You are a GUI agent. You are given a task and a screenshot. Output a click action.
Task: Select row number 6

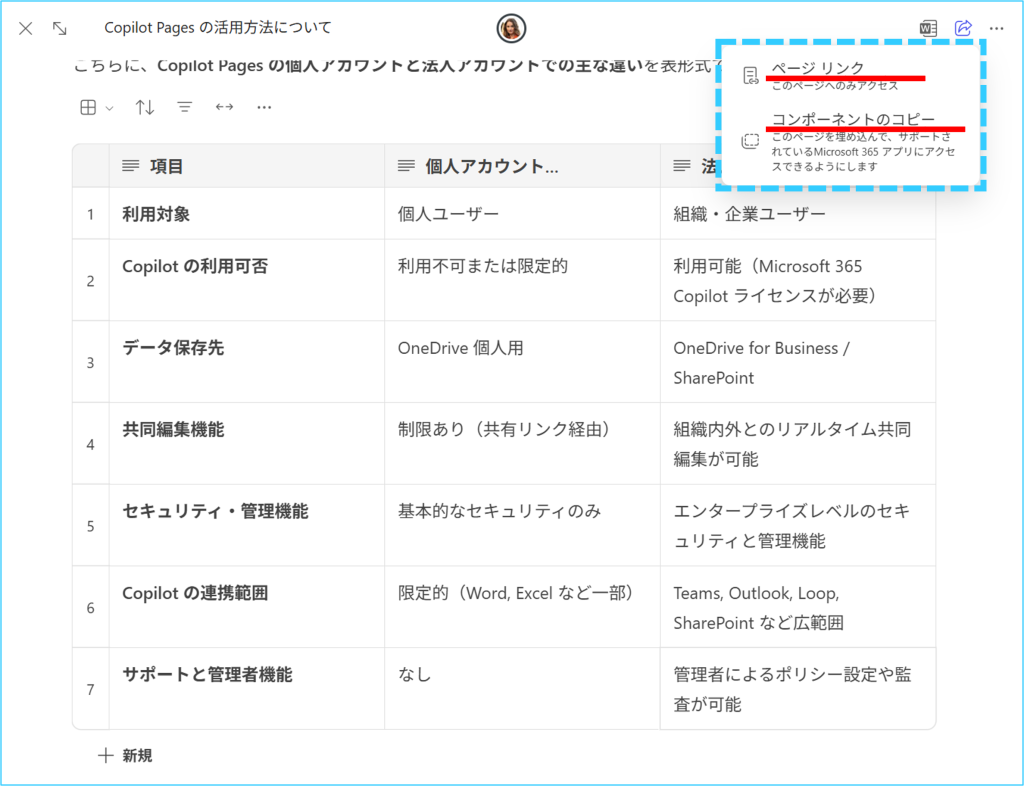tap(91, 607)
